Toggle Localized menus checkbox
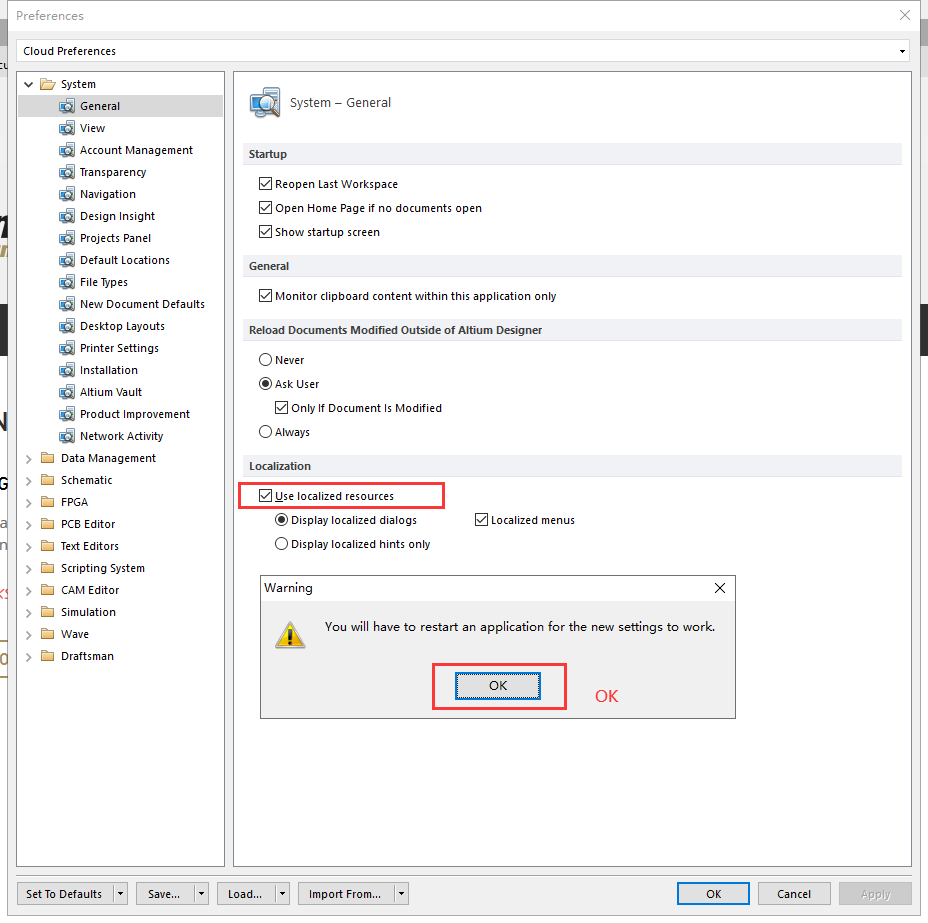 481,519
